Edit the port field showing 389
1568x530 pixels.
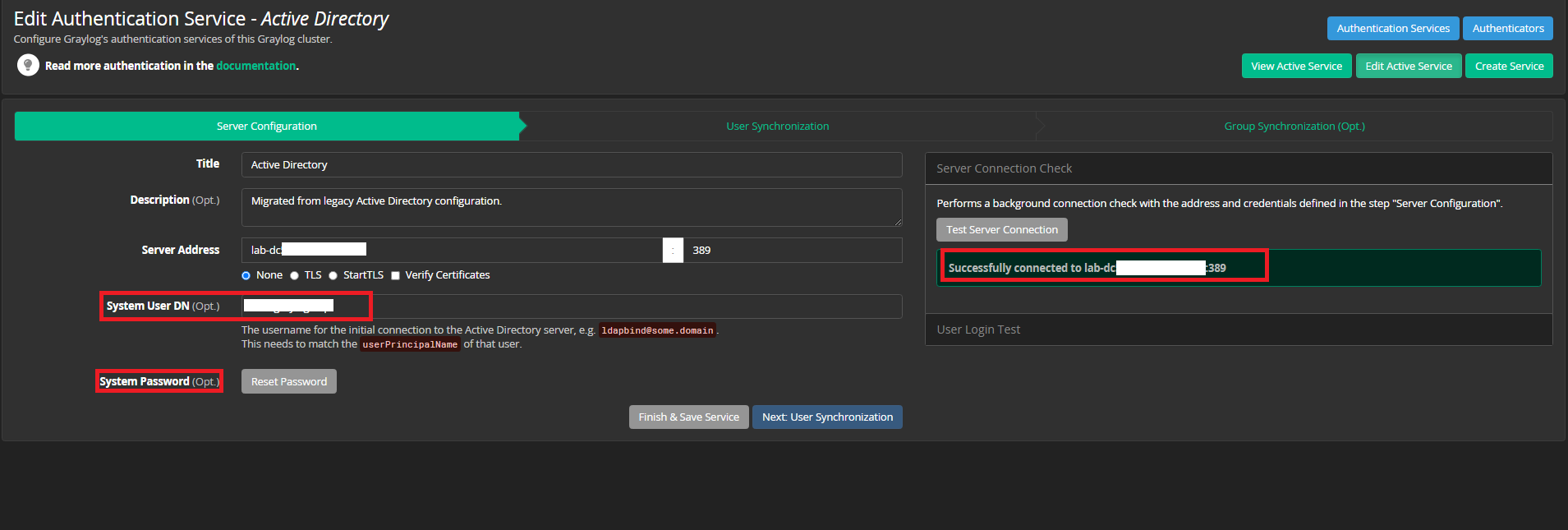coord(793,250)
